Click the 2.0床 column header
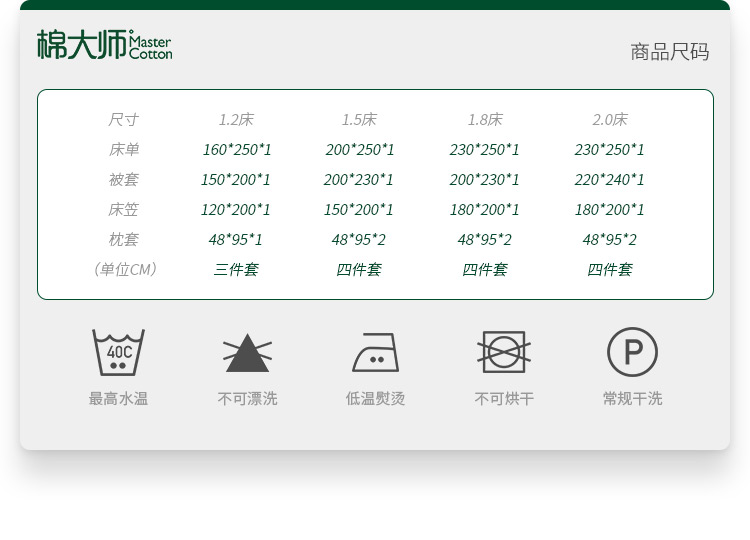 pos(609,120)
